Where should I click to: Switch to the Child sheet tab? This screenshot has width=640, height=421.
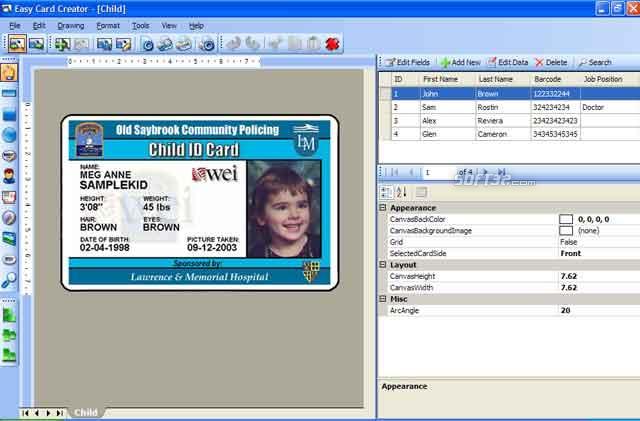[86, 412]
